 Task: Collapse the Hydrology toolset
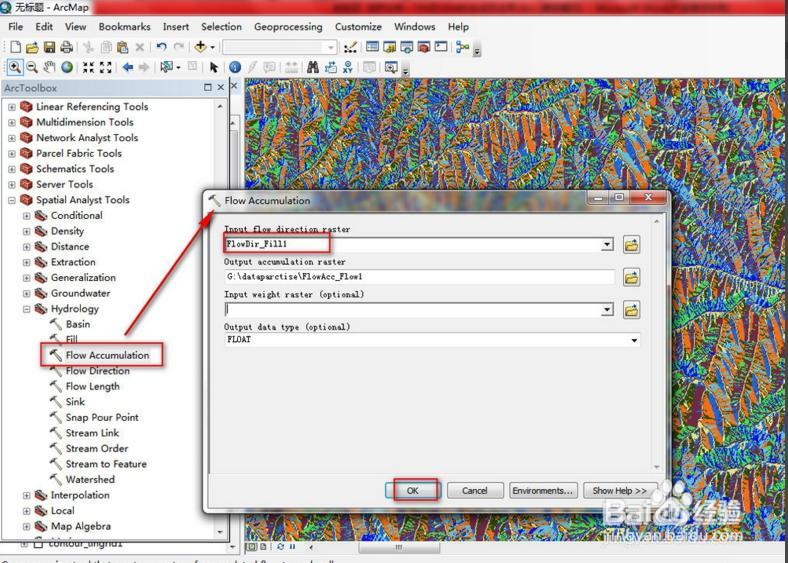click(x=27, y=309)
